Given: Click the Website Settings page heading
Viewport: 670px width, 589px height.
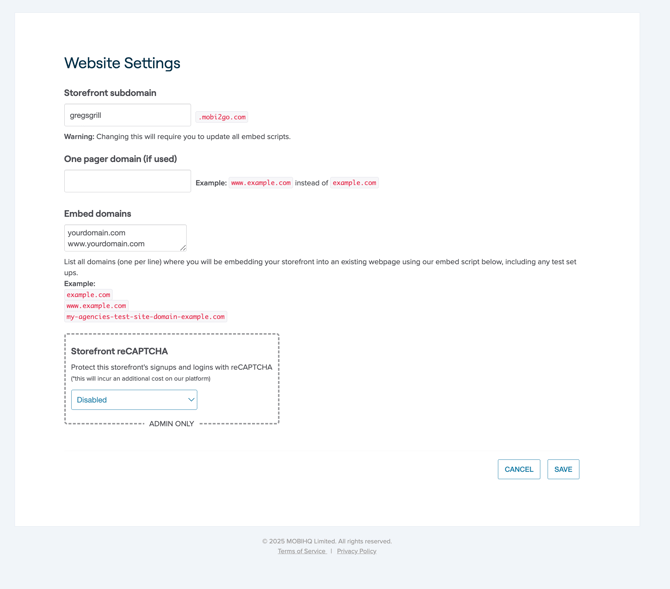Looking at the screenshot, I should tap(122, 63).
